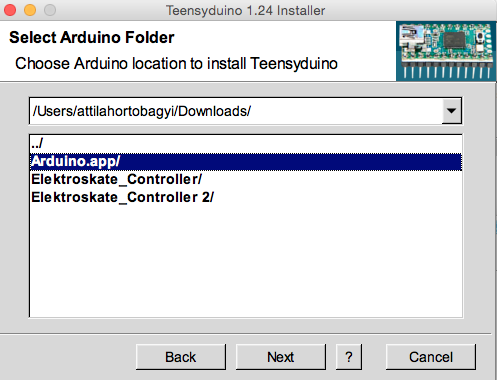This screenshot has width=497, height=380.
Task: Cancel the Teensyduino installer
Action: tap(431, 357)
